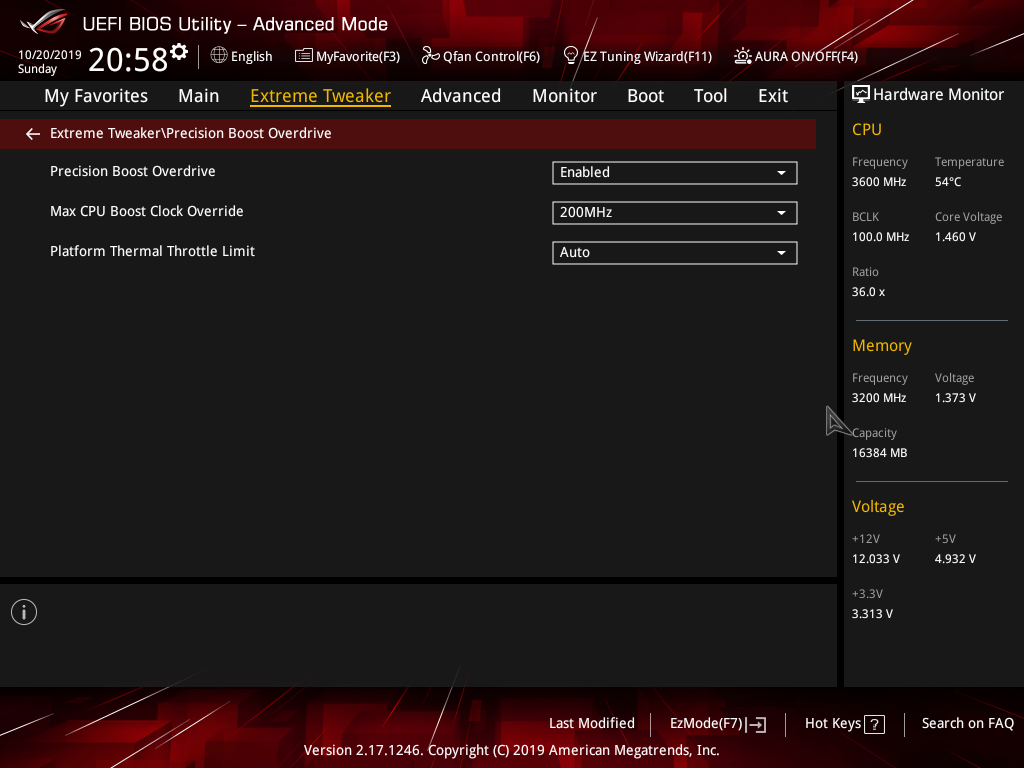
Task: Click memory voltage value 1.373 V
Action: pyautogui.click(x=955, y=398)
